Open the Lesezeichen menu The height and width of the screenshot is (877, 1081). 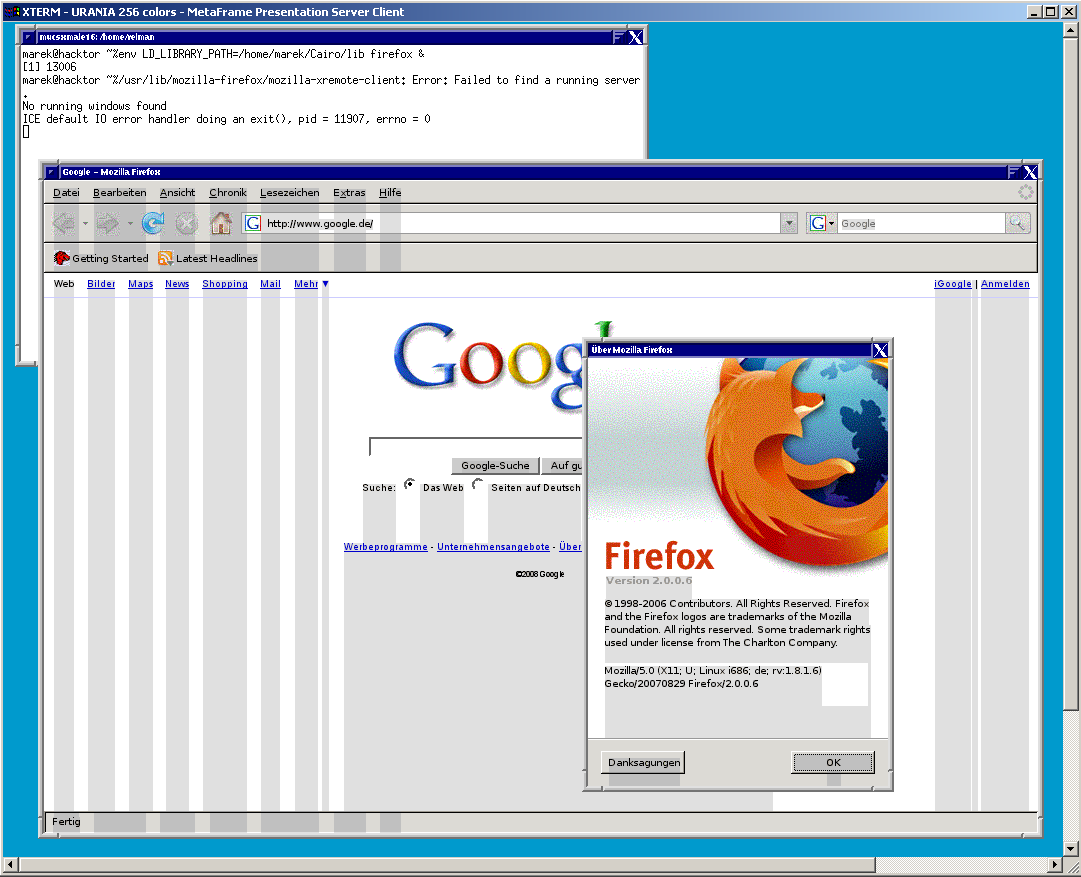tap(289, 193)
